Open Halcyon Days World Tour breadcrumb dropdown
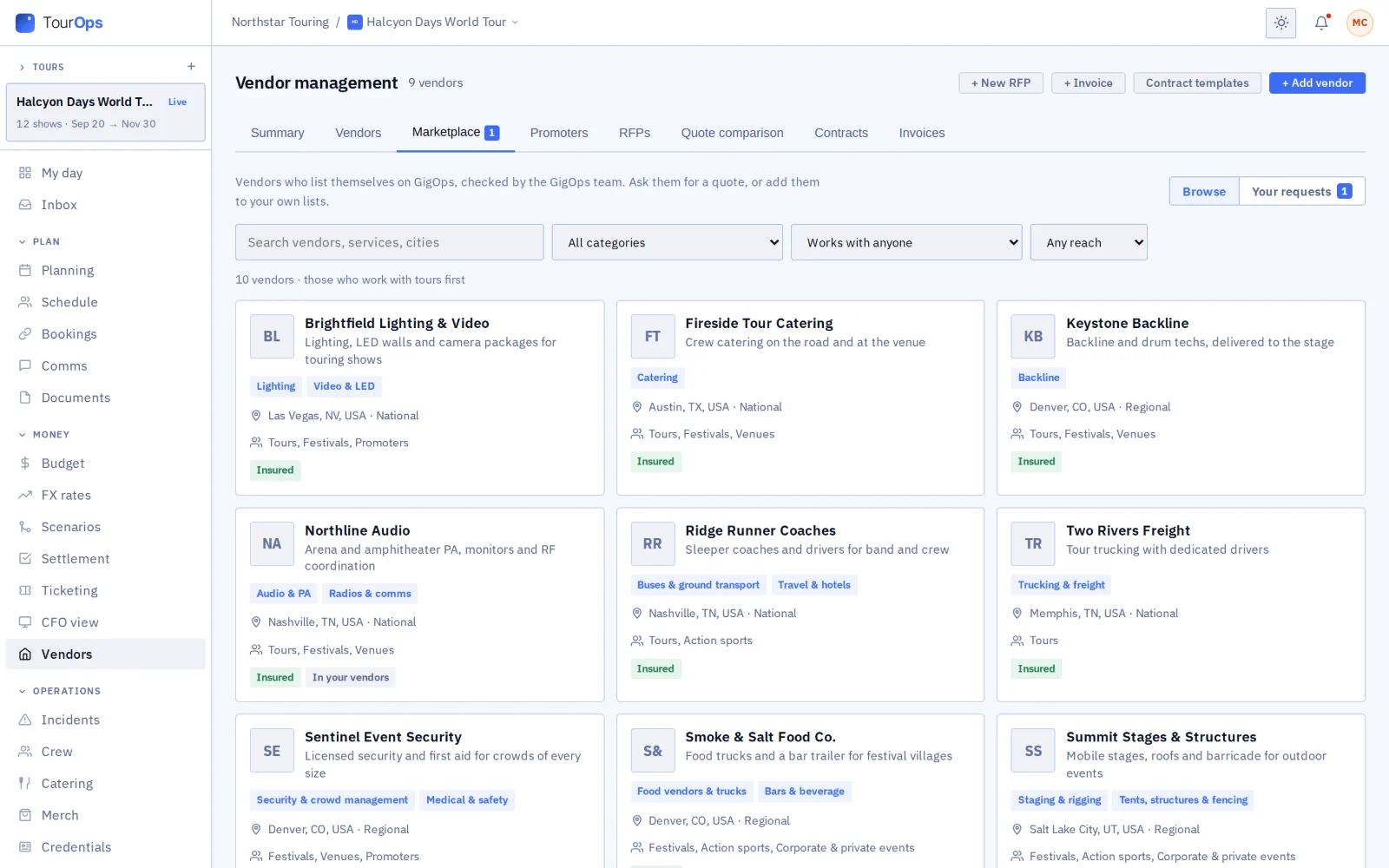Image resolution: width=1389 pixels, height=868 pixels. point(433,23)
